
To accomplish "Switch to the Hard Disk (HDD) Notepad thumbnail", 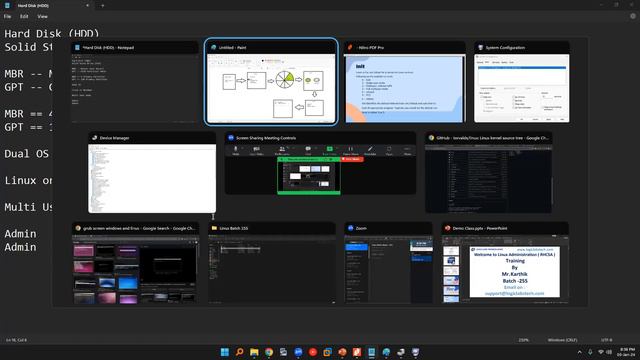I will (x=134, y=82).
